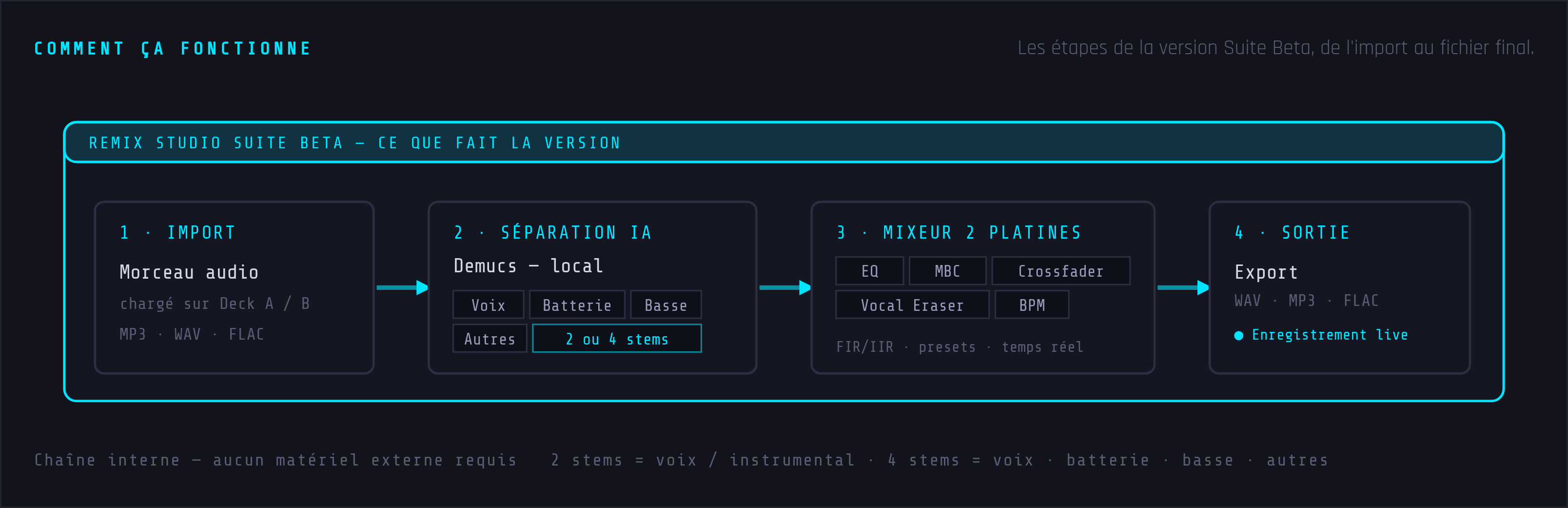Click the '4 · SORTIE' step heading
The height and width of the screenshot is (508, 1568).
pyautogui.click(x=1293, y=233)
